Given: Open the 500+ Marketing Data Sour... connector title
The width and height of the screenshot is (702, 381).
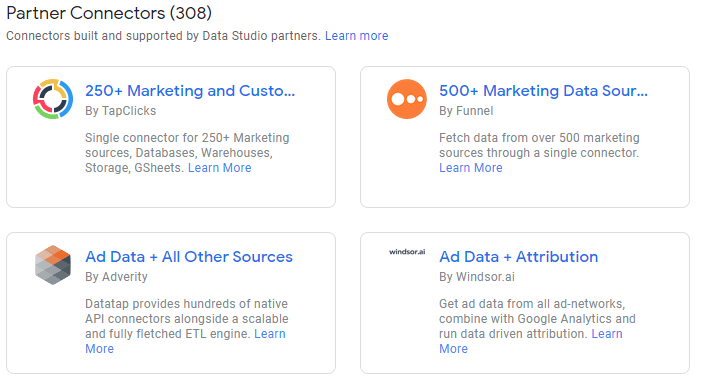Looking at the screenshot, I should point(543,91).
